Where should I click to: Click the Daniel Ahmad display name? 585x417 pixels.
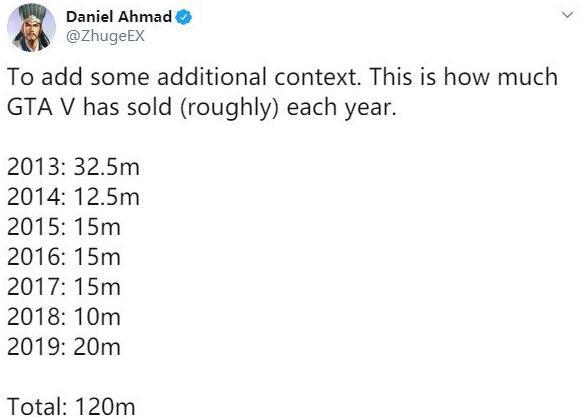(x=119, y=17)
